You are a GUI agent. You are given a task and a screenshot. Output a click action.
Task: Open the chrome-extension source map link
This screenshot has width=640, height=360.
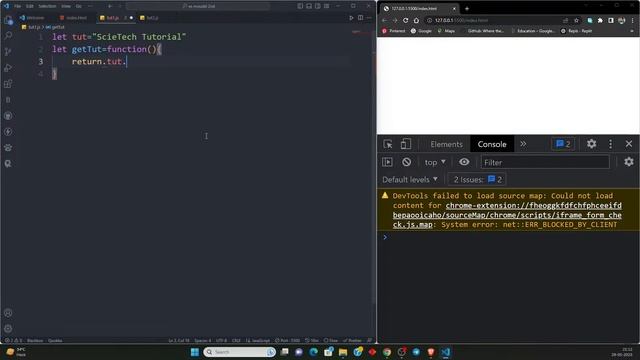507,215
